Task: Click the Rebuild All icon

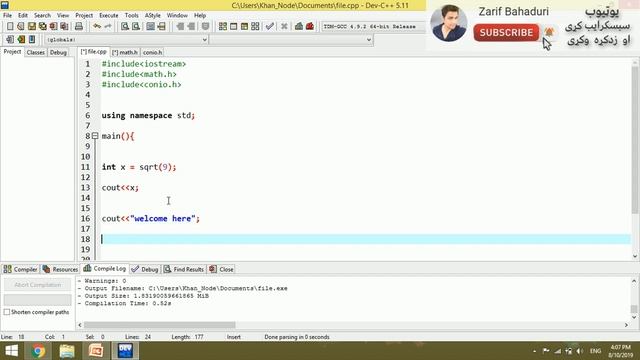Action: click(x=255, y=27)
